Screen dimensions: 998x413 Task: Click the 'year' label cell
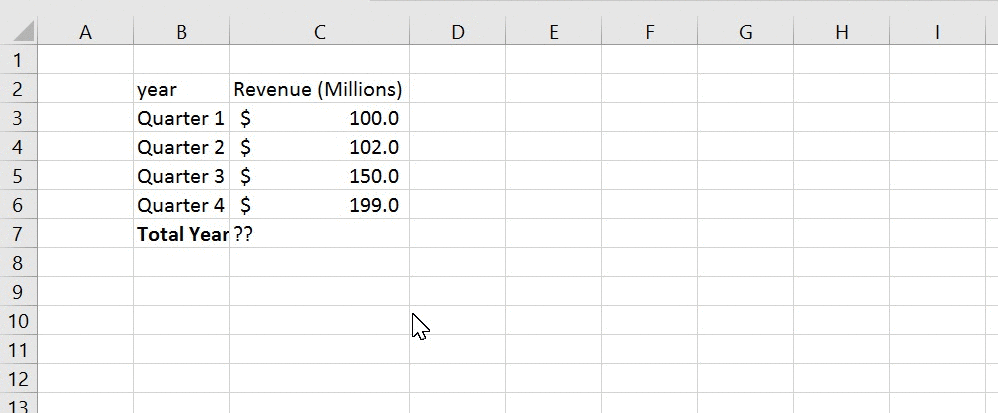(182, 89)
